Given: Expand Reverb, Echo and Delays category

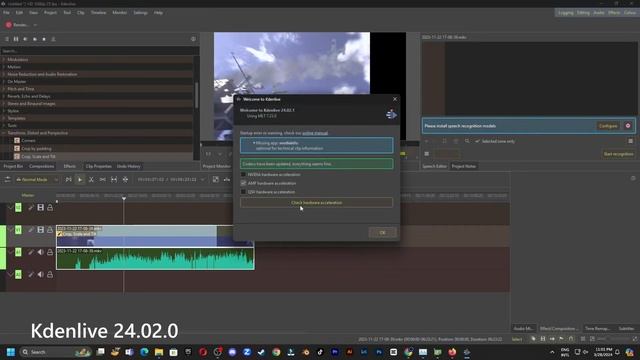Looking at the screenshot, I should [4, 96].
